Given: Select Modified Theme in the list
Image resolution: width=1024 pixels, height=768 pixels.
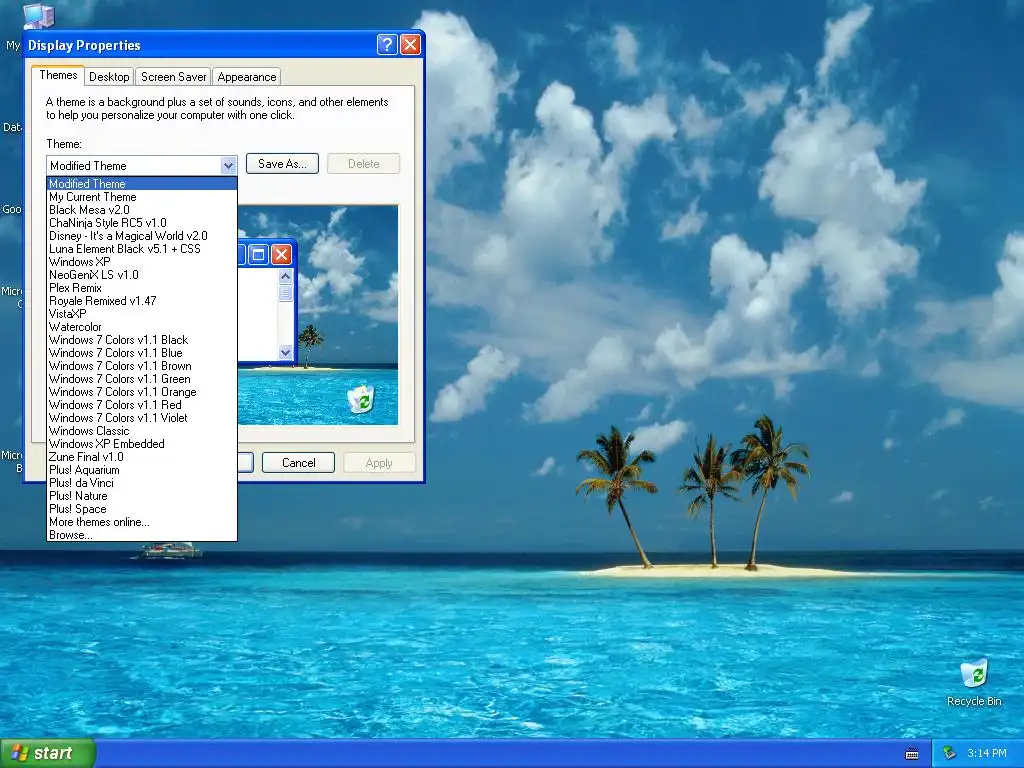Looking at the screenshot, I should click(x=142, y=184).
